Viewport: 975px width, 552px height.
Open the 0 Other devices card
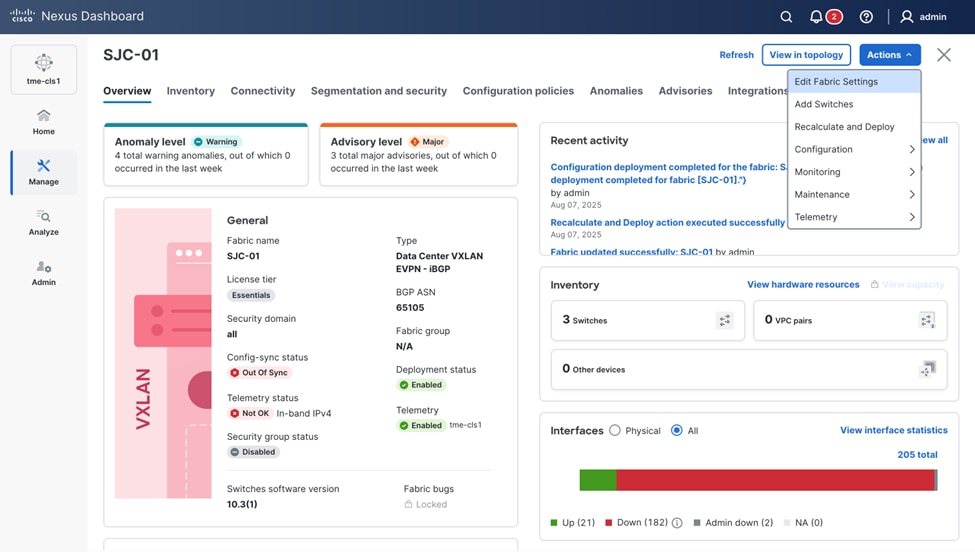point(749,369)
